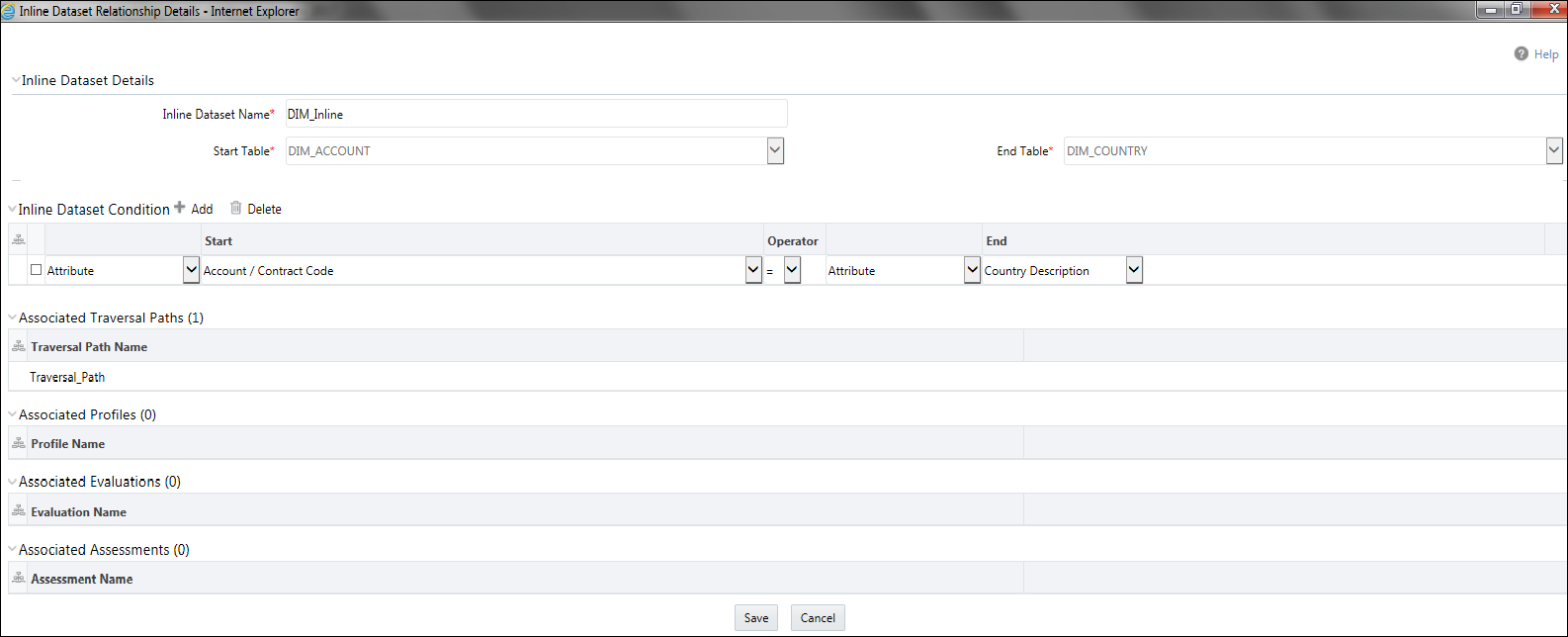Click the Add label in the condition toolbar
Viewport: 1568px width, 637px height.
coord(202,209)
